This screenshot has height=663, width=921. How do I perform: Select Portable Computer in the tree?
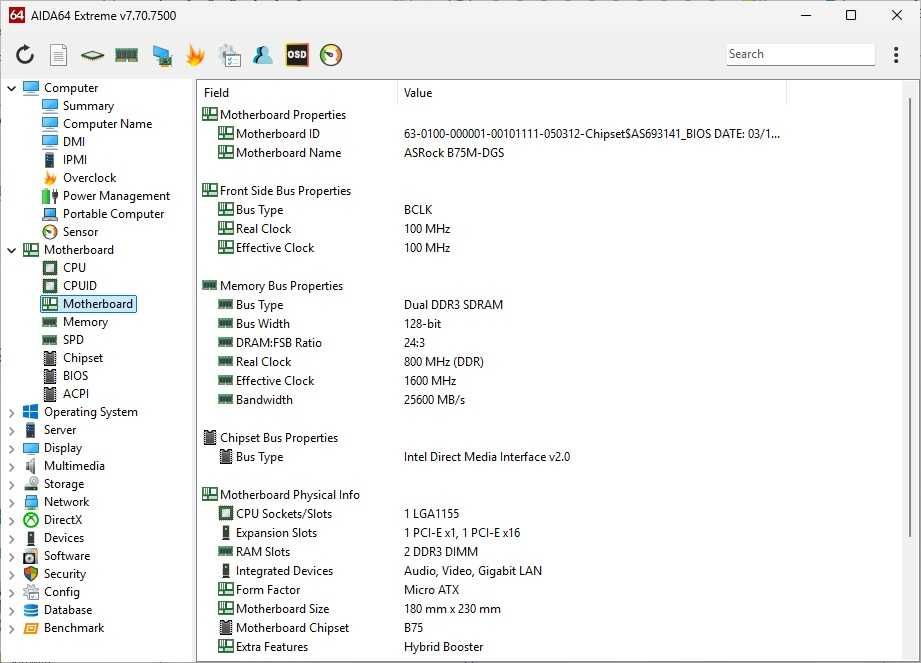click(x=113, y=214)
